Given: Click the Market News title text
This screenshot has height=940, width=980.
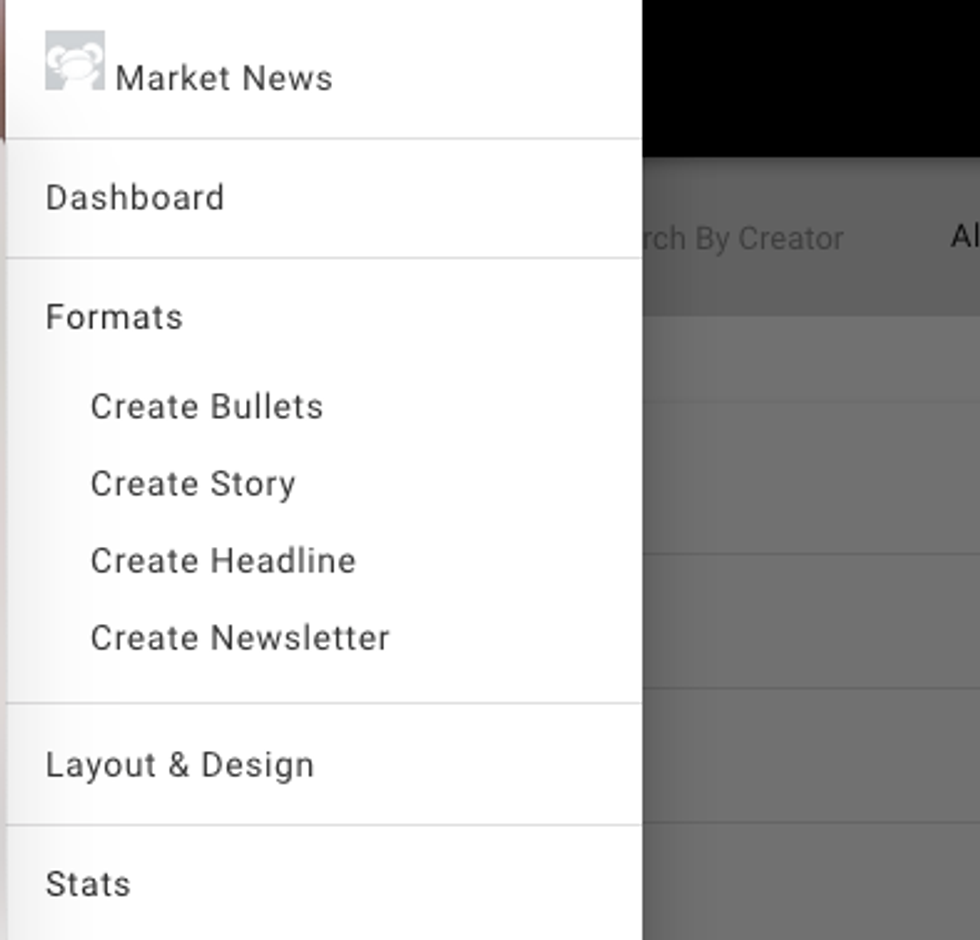Looking at the screenshot, I should (x=224, y=78).
